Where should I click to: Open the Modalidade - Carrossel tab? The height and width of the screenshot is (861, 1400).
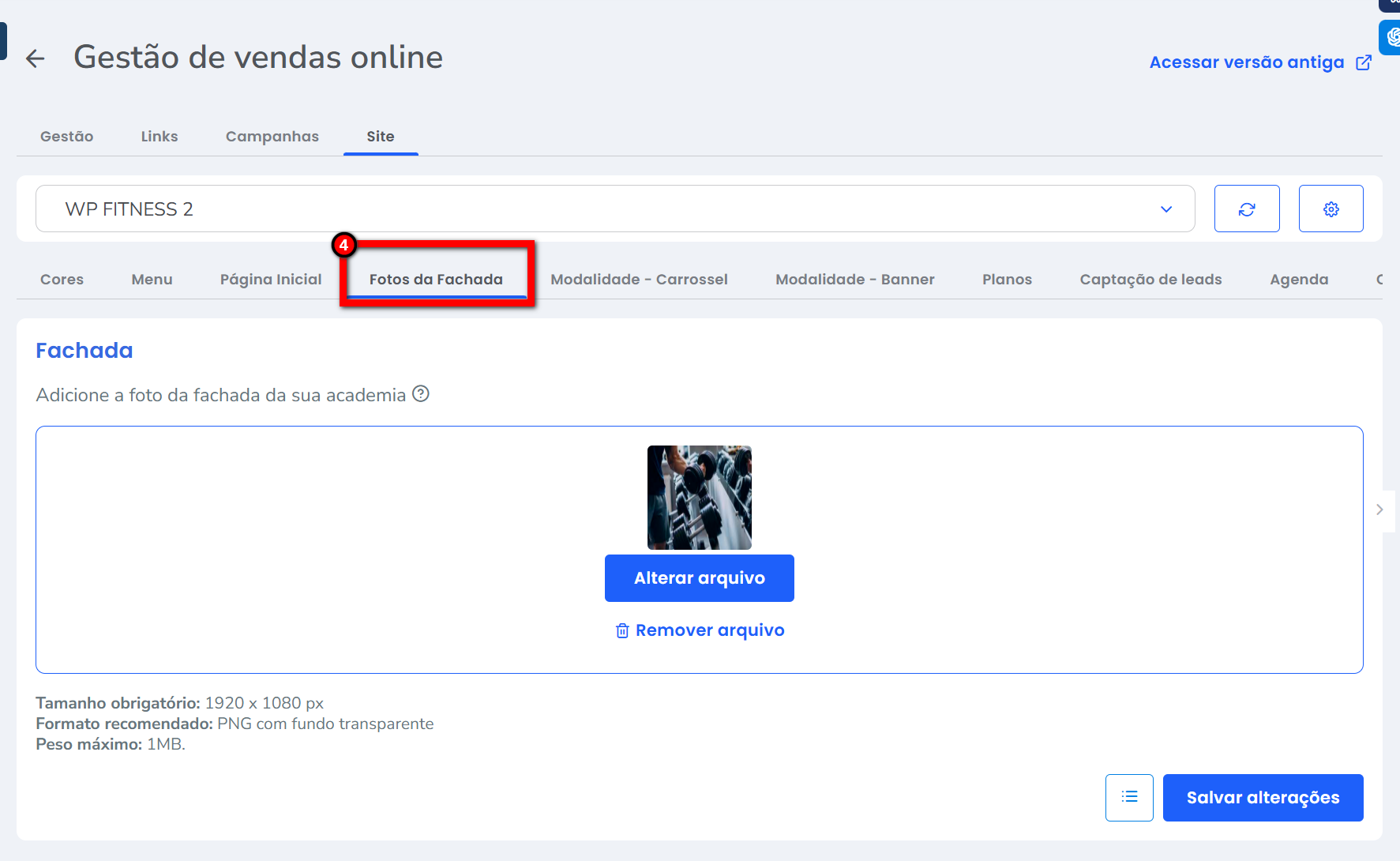pos(639,280)
